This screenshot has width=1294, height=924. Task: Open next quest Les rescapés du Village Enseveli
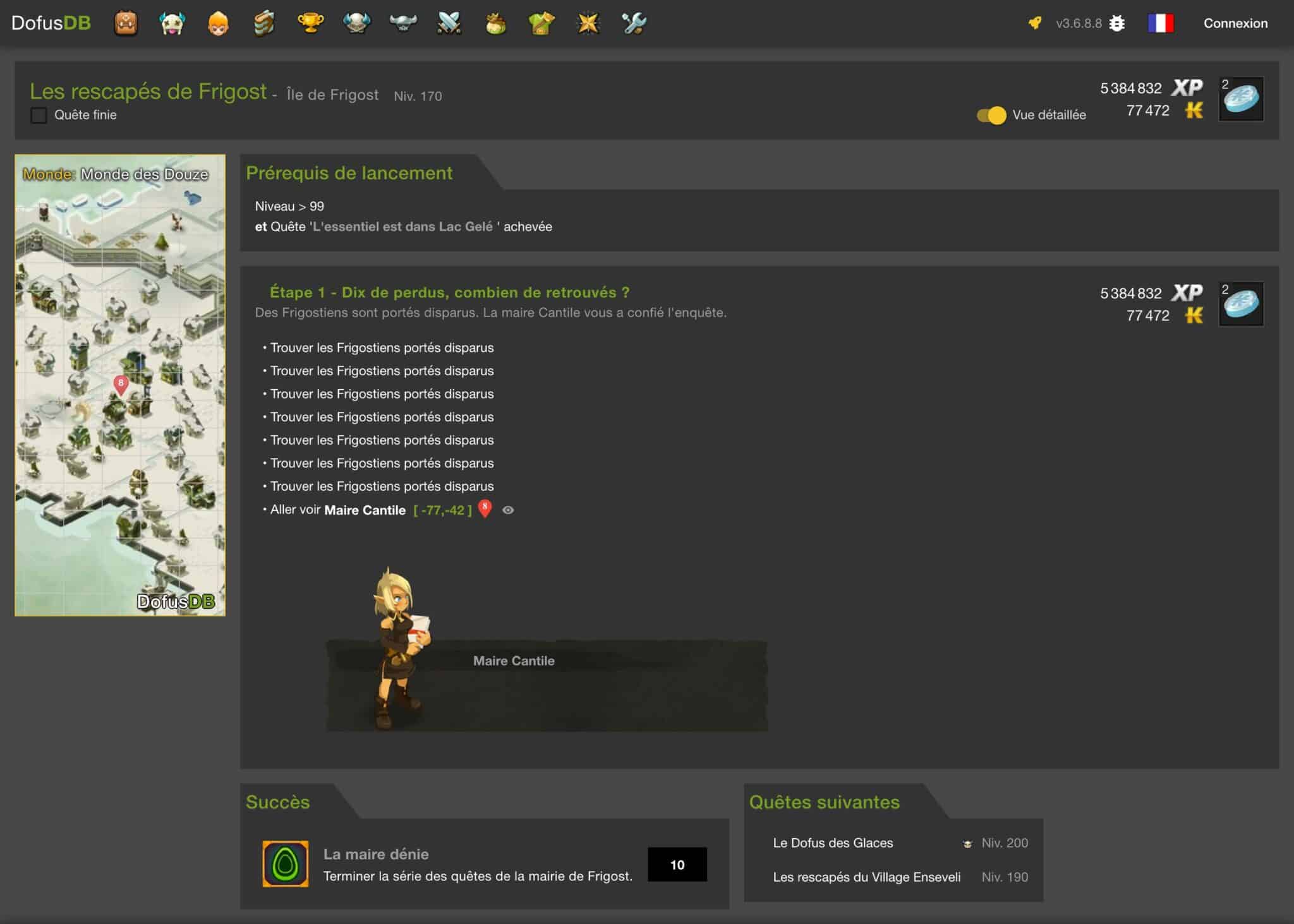(x=866, y=877)
